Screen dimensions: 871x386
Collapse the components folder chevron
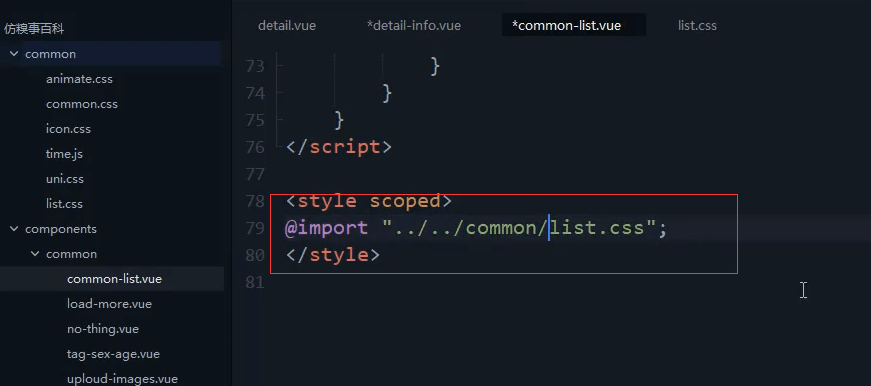(14, 229)
